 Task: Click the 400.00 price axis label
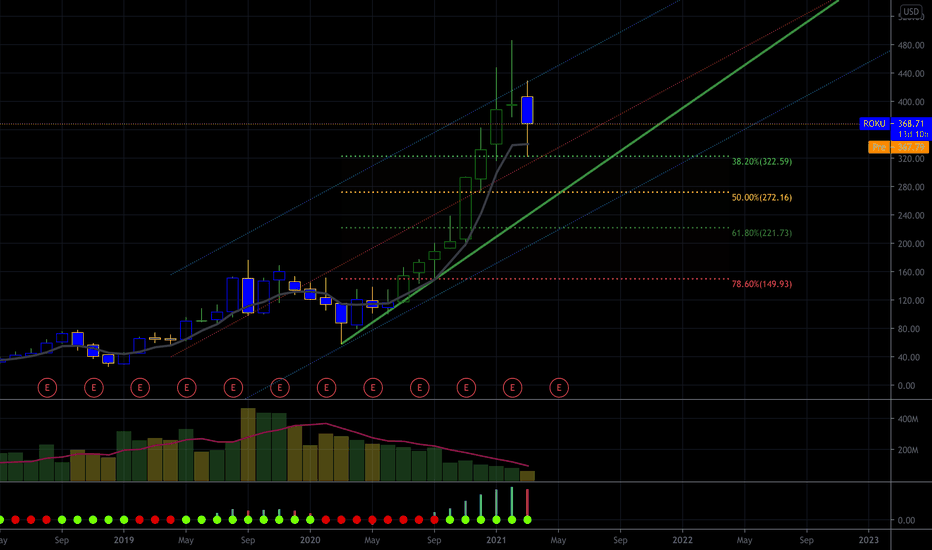[911, 102]
